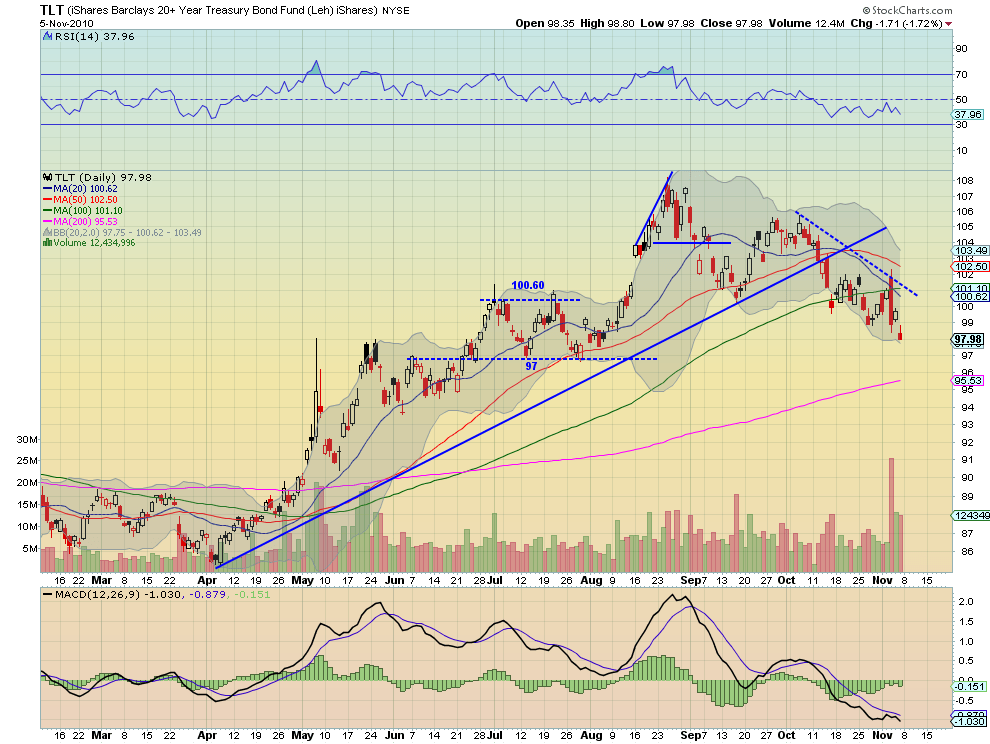990x744 pixels.
Task: Click the High 98.80 header value
Action: click(607, 23)
